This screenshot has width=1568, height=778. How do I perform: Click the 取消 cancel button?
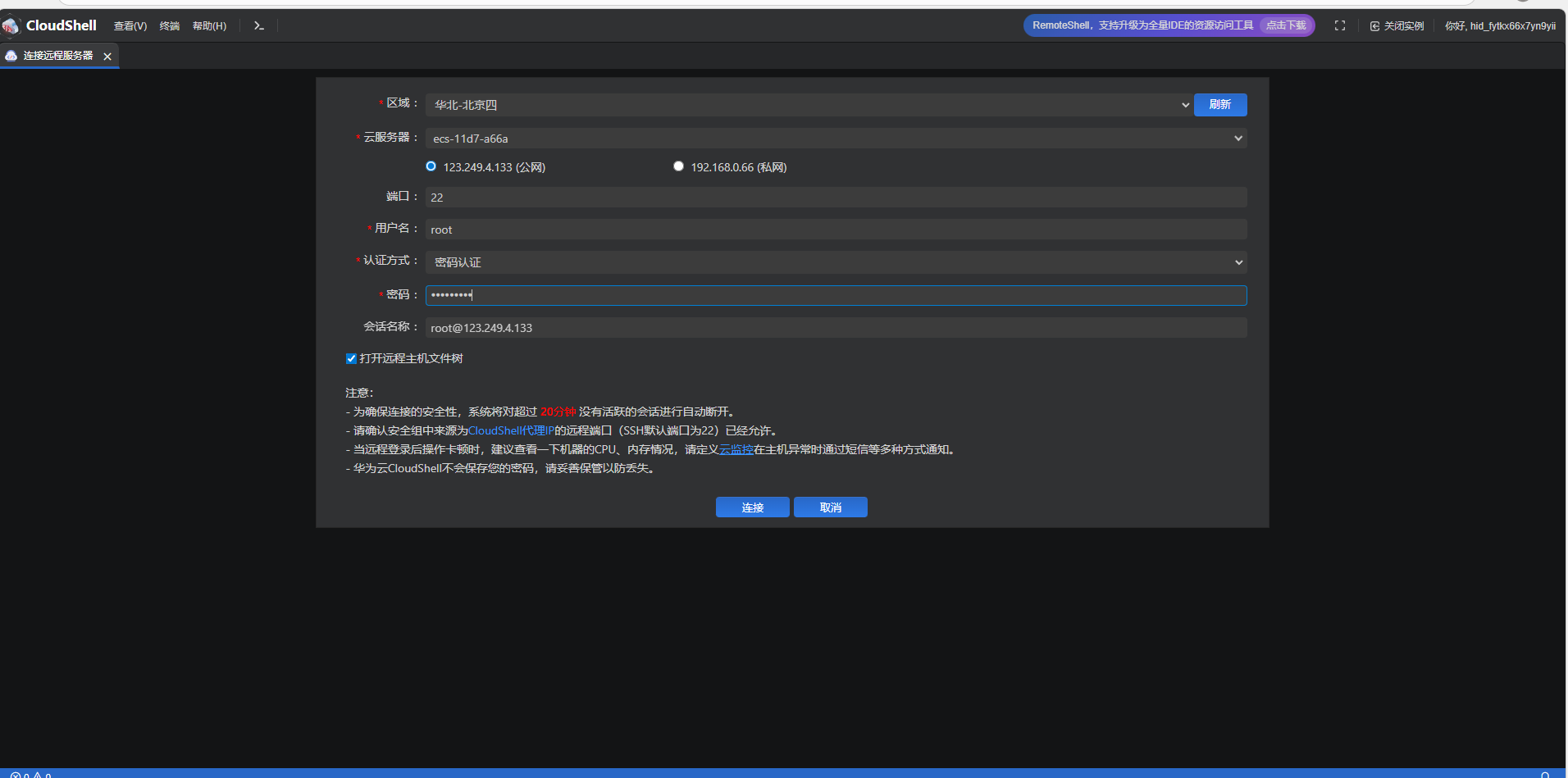coord(831,507)
